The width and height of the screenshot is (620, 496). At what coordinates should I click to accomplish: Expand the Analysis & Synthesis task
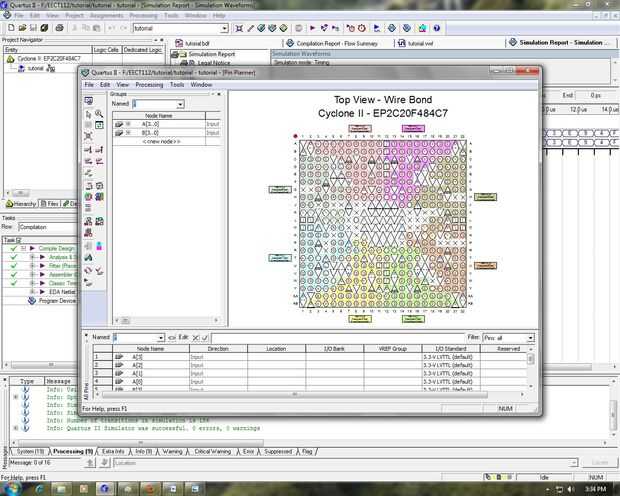point(33,257)
